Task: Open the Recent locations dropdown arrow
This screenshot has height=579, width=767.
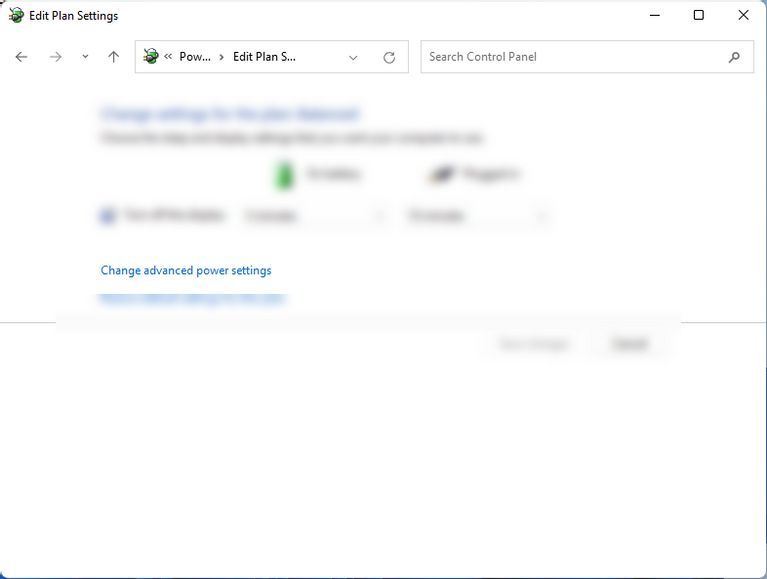Action: (x=85, y=57)
